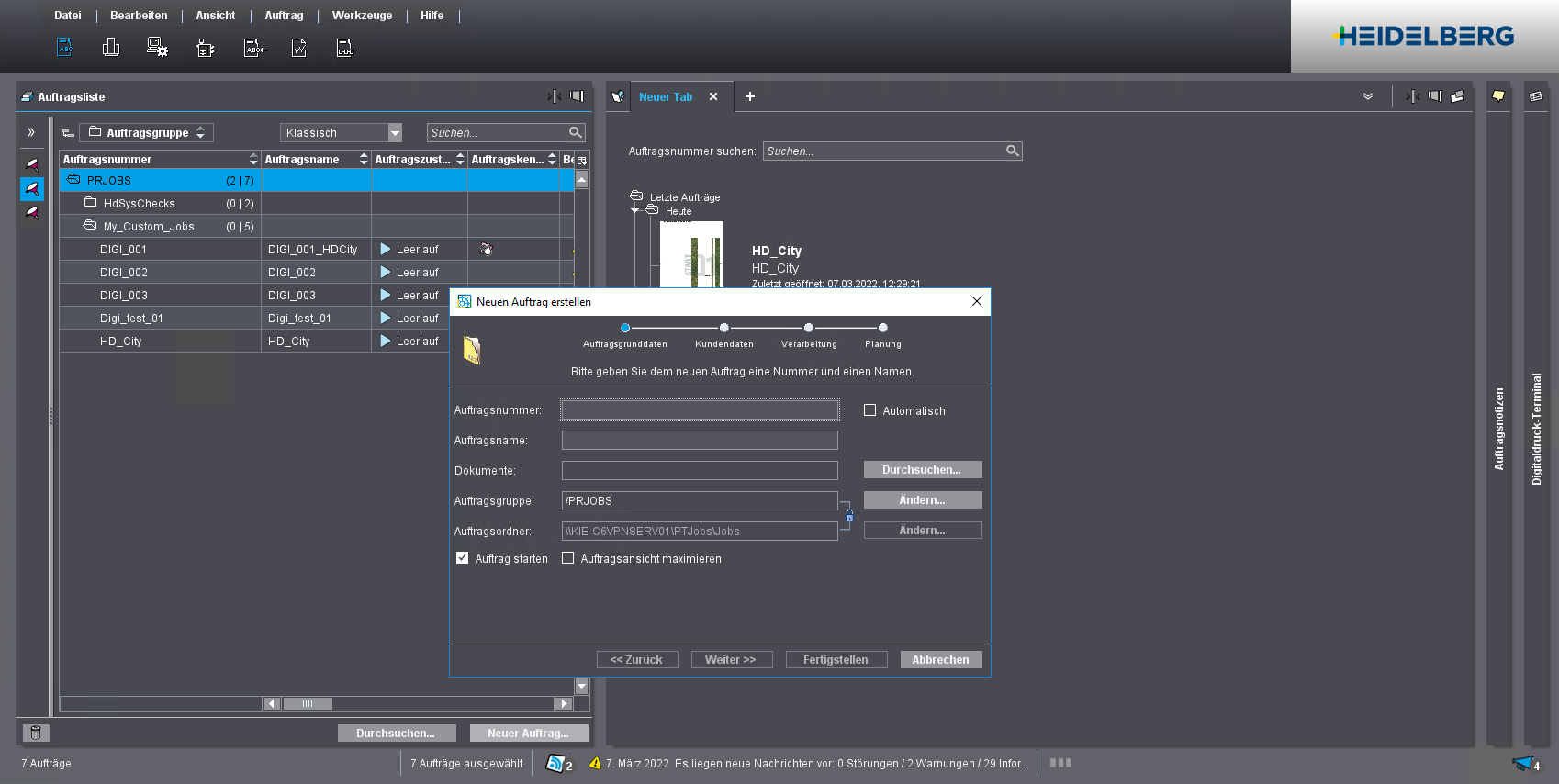Screen dimensions: 1559x784
Task: Toggle the lock link between Auftragsgruppe and Auftragsordner
Action: pyautogui.click(x=849, y=516)
